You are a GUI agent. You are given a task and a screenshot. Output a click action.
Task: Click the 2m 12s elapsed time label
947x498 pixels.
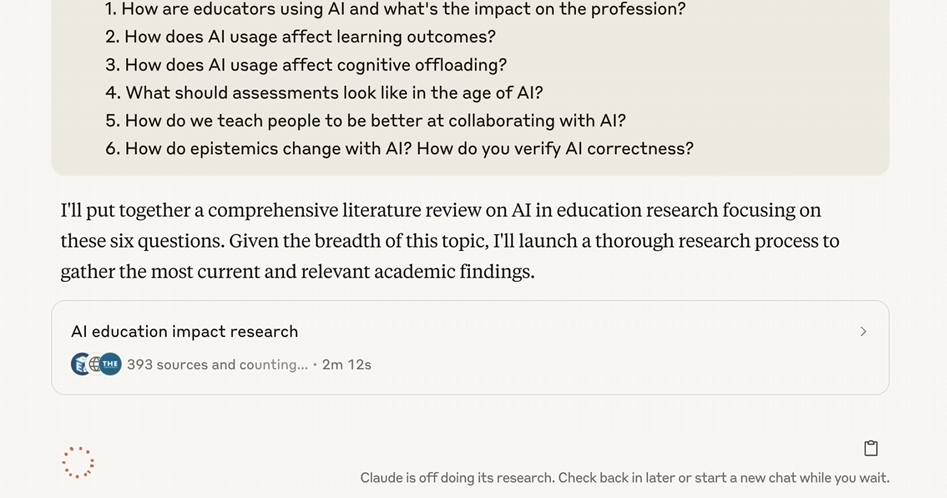click(x=347, y=365)
